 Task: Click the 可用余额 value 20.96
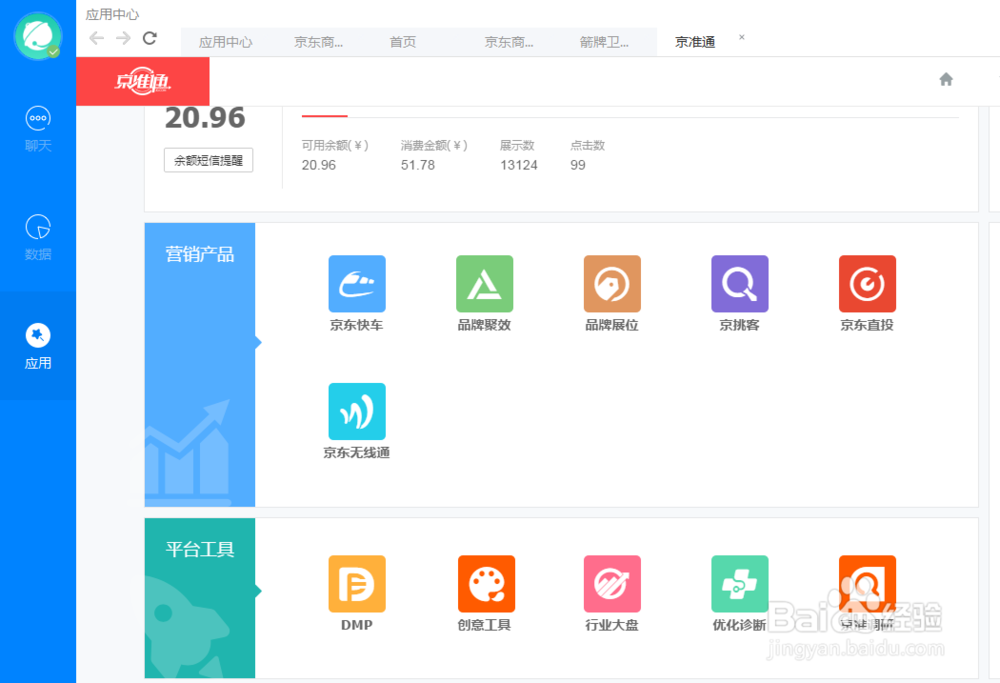coord(318,165)
